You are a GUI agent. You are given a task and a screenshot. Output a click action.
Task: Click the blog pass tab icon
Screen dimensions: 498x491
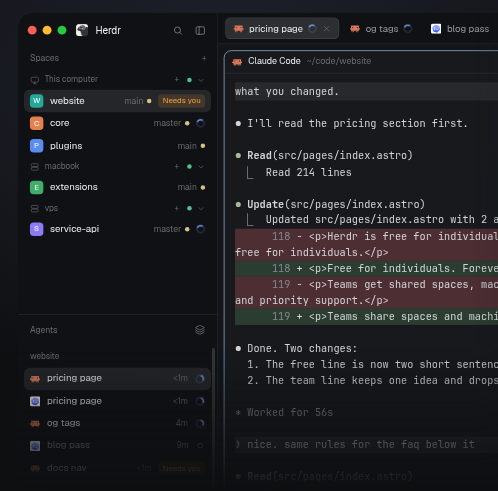(436, 29)
